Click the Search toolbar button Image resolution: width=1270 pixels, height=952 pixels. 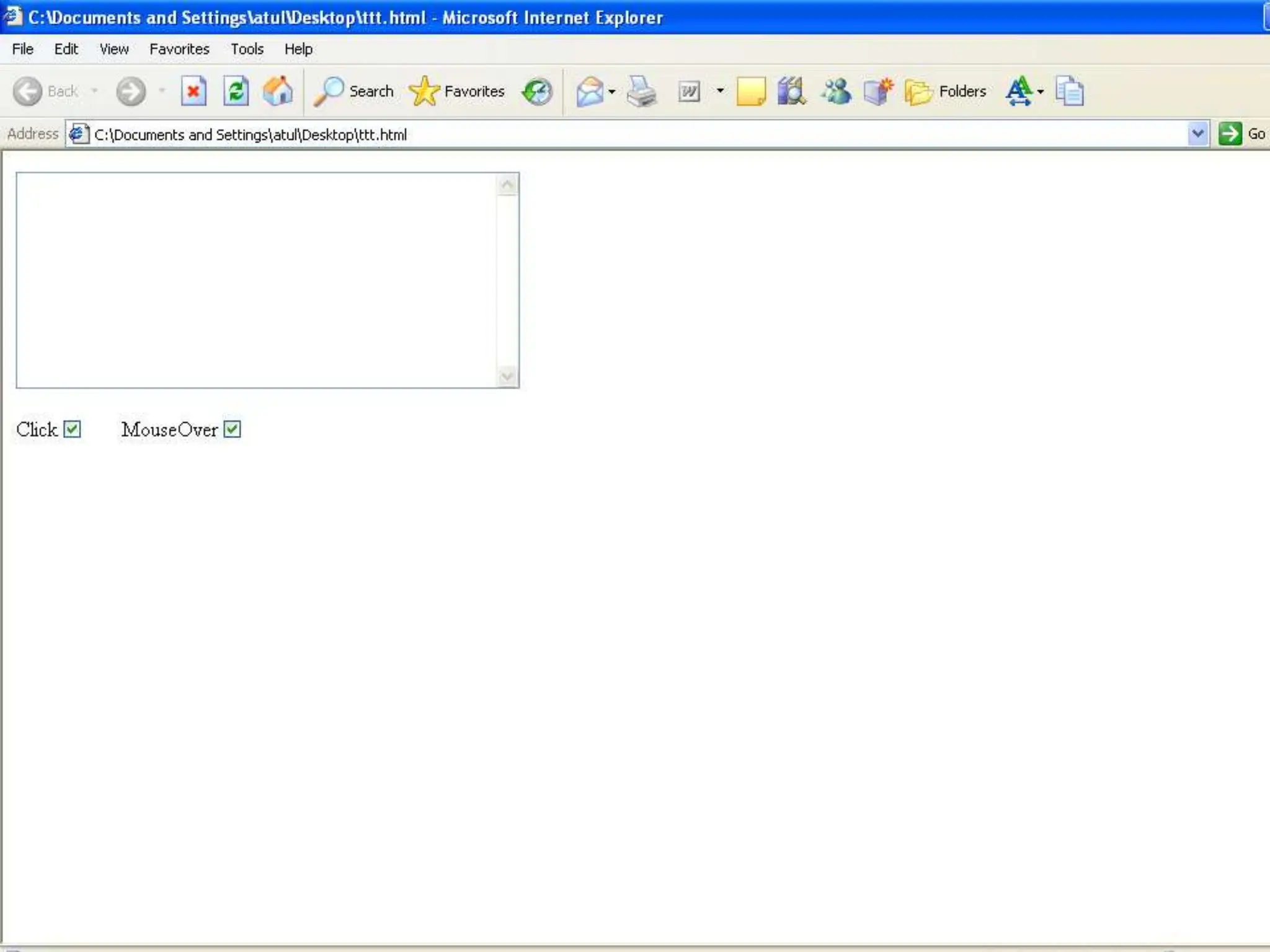point(354,92)
